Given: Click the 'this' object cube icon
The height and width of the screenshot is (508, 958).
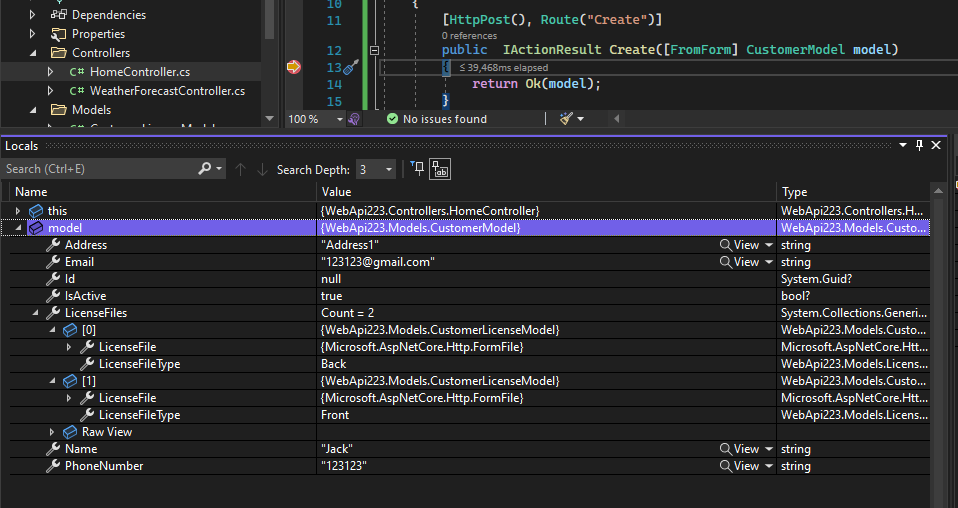Looking at the screenshot, I should pos(36,211).
